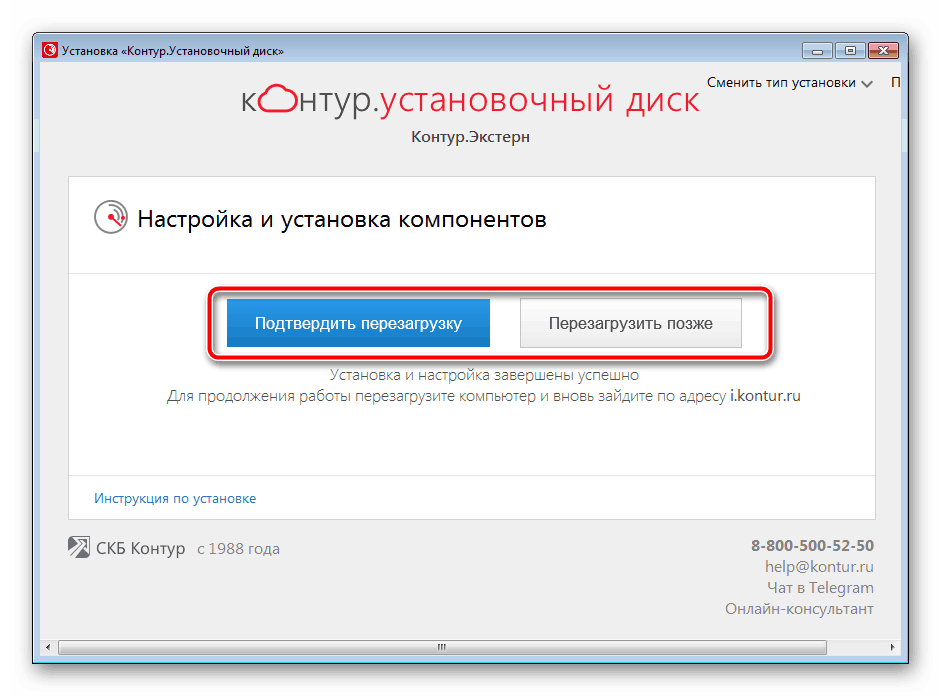941x696 pixels.
Task: Choose Перезагрузить позже button
Action: (630, 323)
